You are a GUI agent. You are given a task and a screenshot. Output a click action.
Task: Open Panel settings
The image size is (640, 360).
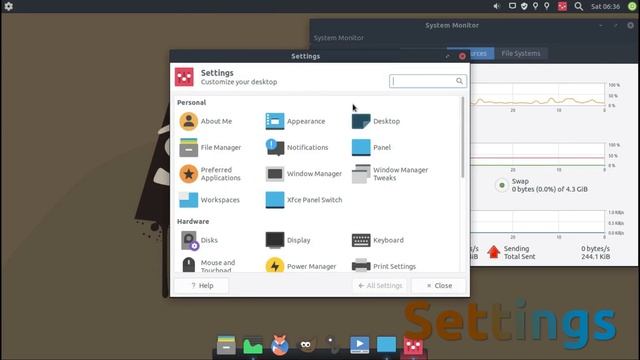click(x=371, y=147)
